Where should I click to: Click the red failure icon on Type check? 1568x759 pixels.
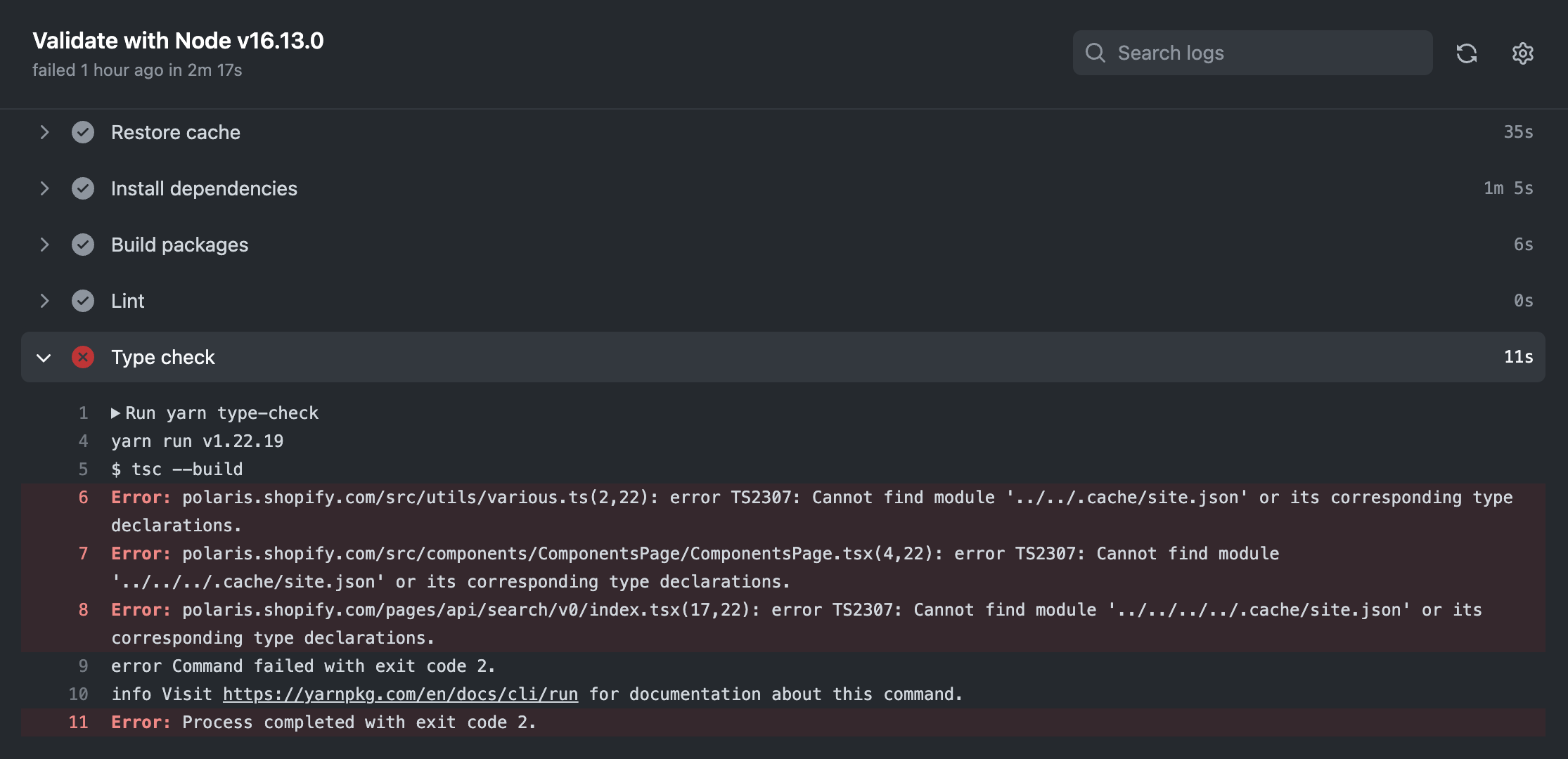[x=83, y=357]
